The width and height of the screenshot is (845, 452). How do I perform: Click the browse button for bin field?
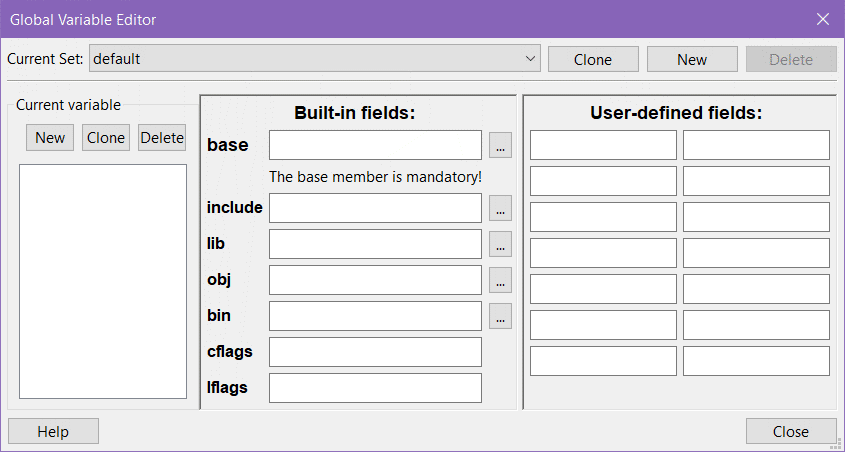click(x=500, y=316)
